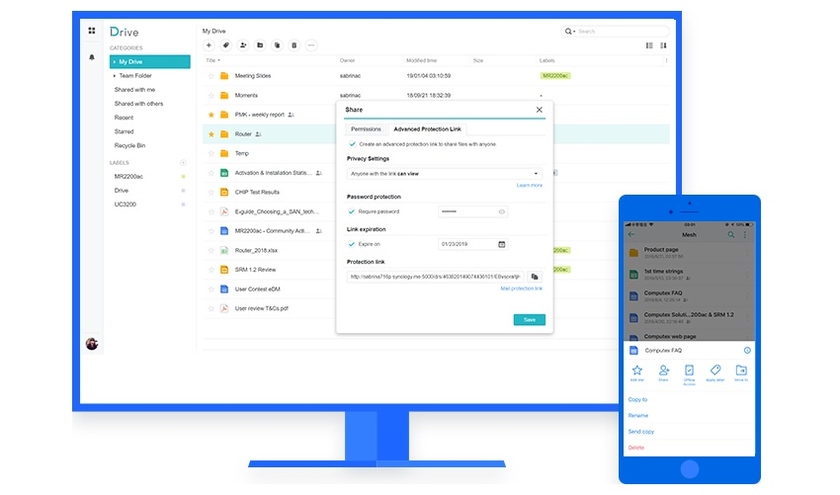
Task: Open the app grid menu icon
Action: (92, 31)
